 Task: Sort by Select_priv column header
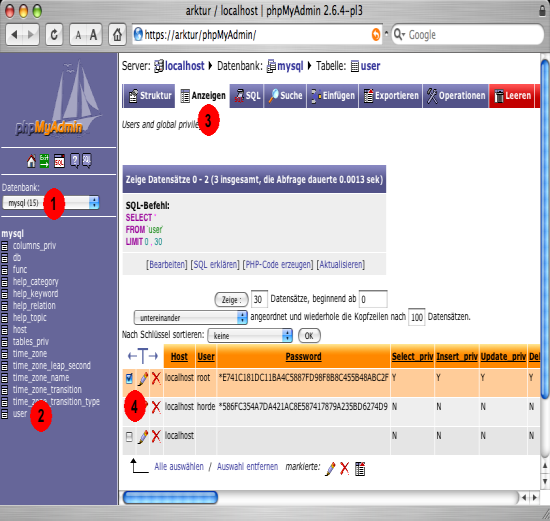pos(412,356)
